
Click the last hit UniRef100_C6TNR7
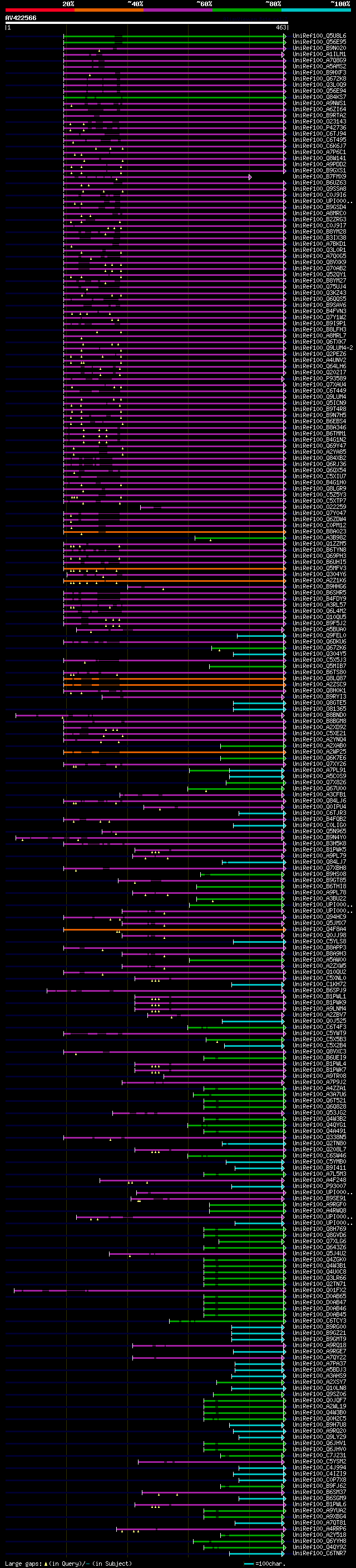pyautogui.click(x=319, y=1554)
